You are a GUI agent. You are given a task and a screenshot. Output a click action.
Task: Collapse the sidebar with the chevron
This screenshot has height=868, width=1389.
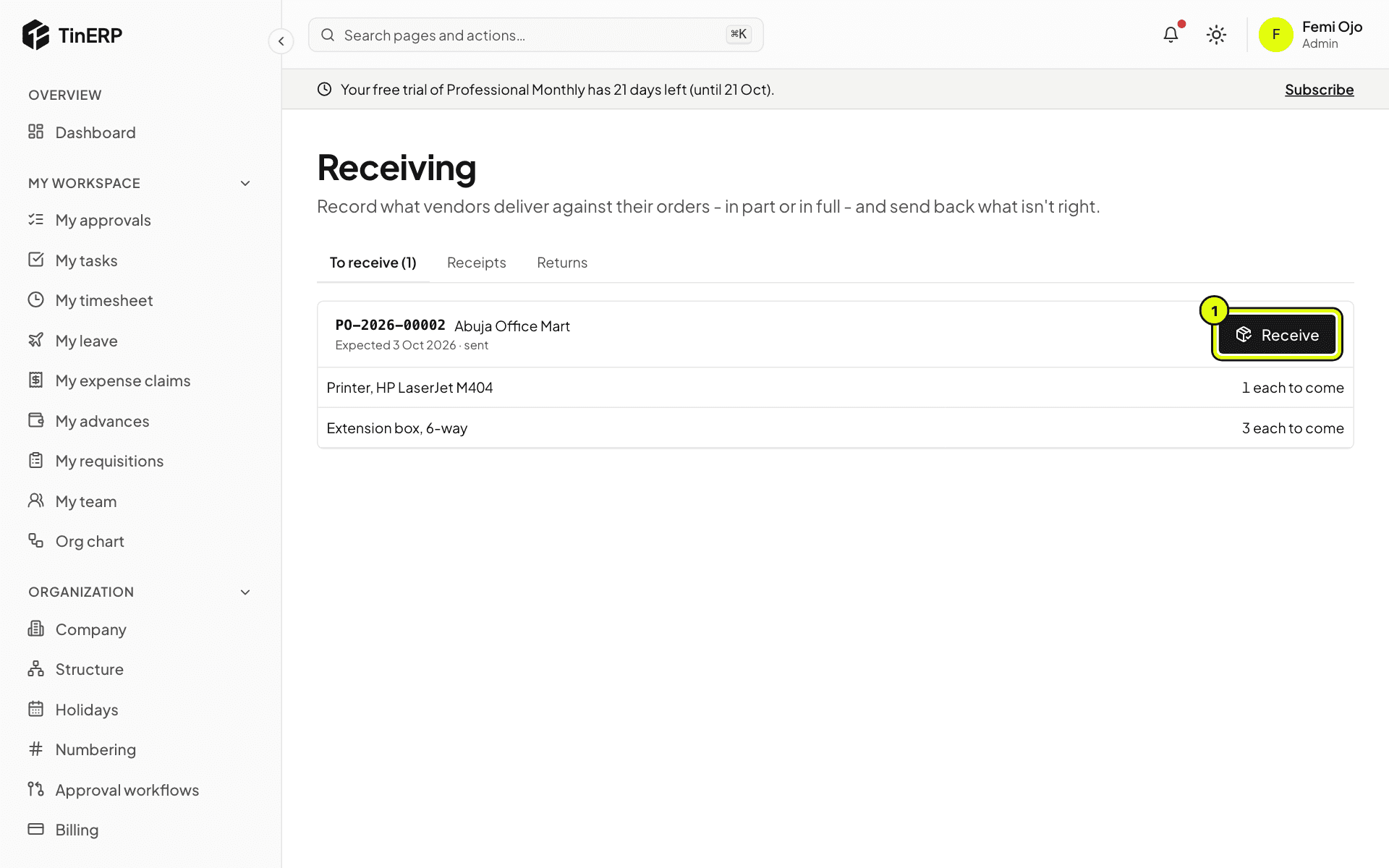(x=281, y=41)
